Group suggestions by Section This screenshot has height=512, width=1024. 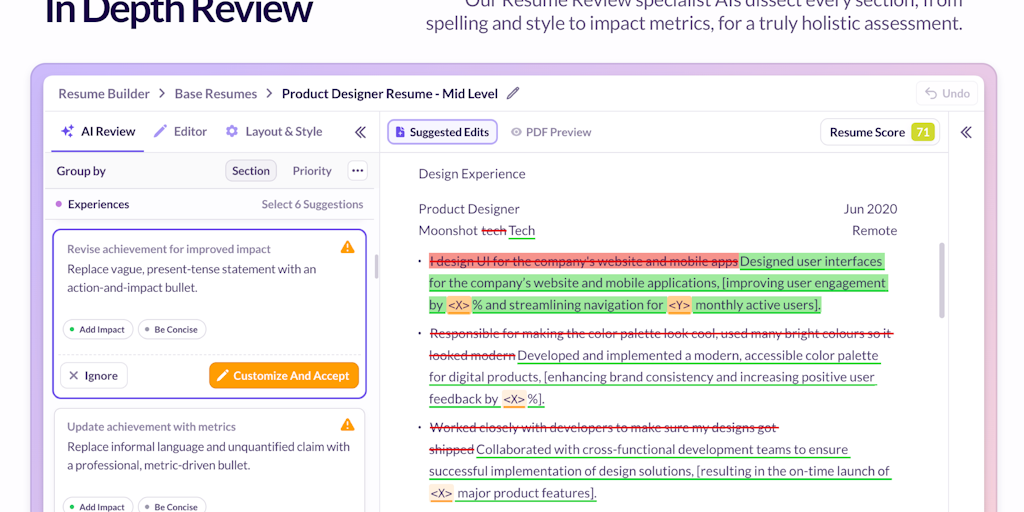click(x=251, y=171)
